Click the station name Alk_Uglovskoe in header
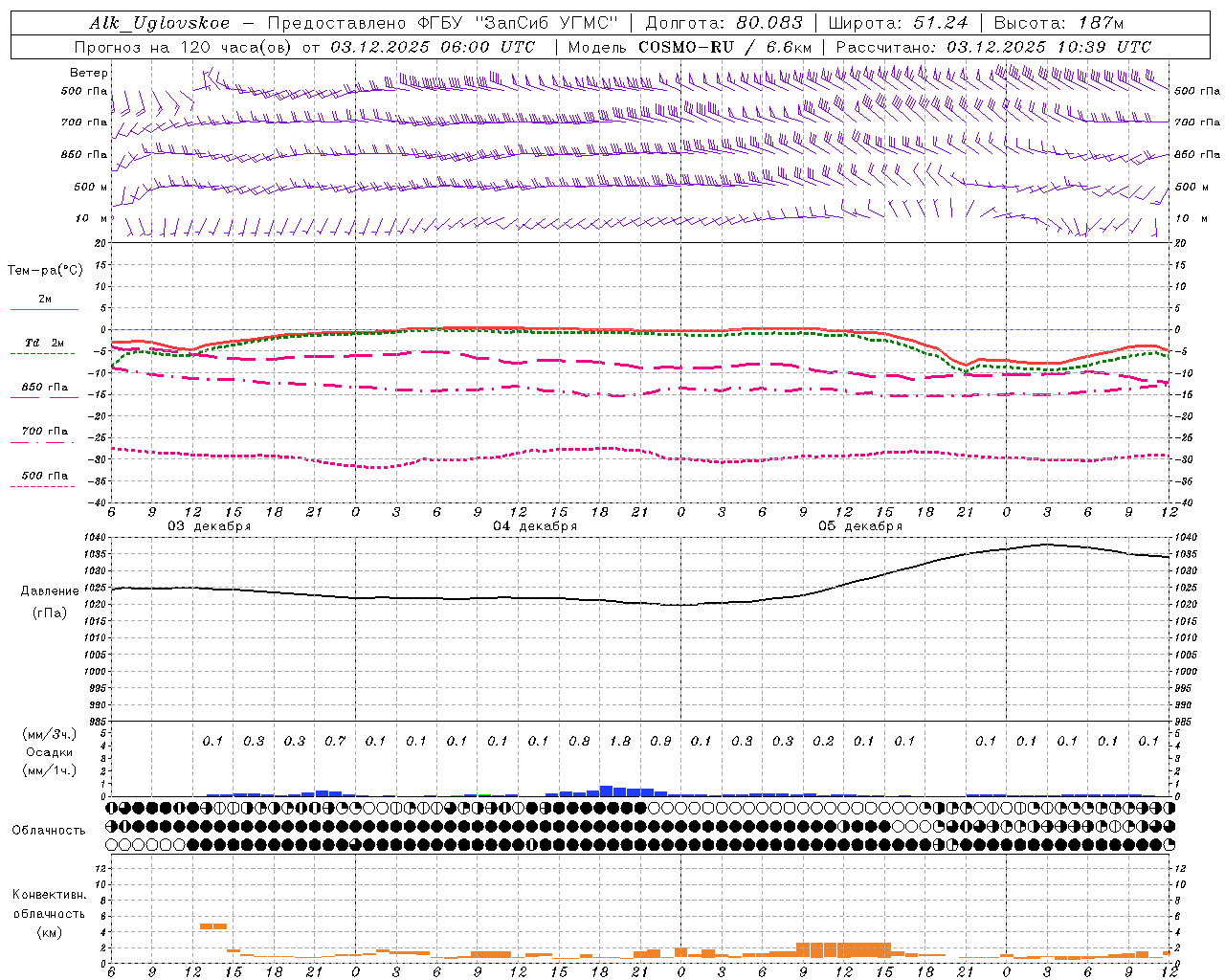Viewport: 1225px width, 980px height. [x=160, y=23]
